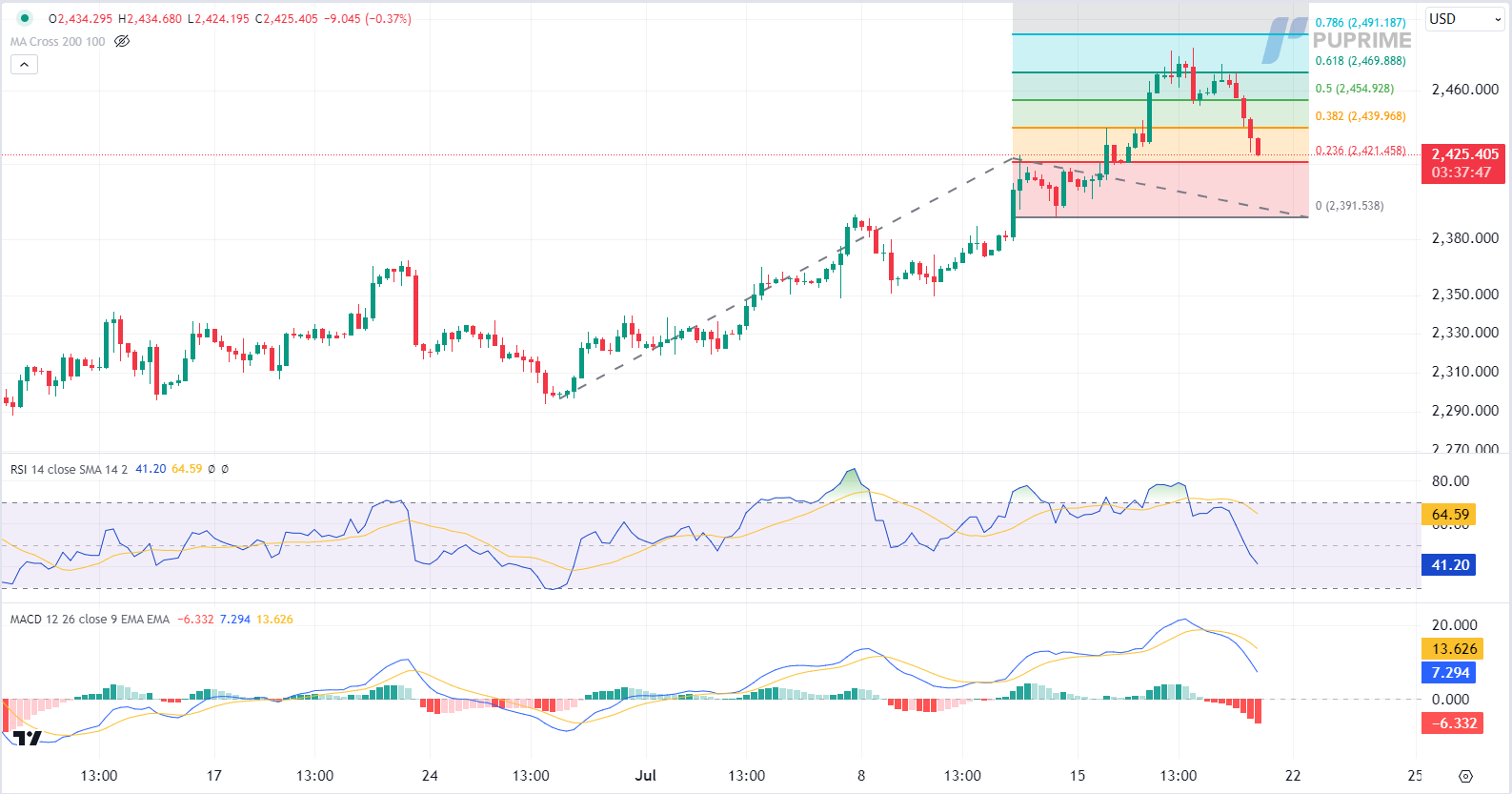Image resolution: width=1512 pixels, height=794 pixels.
Task: Click the current price tag 2,425.405
Action: (1464, 154)
